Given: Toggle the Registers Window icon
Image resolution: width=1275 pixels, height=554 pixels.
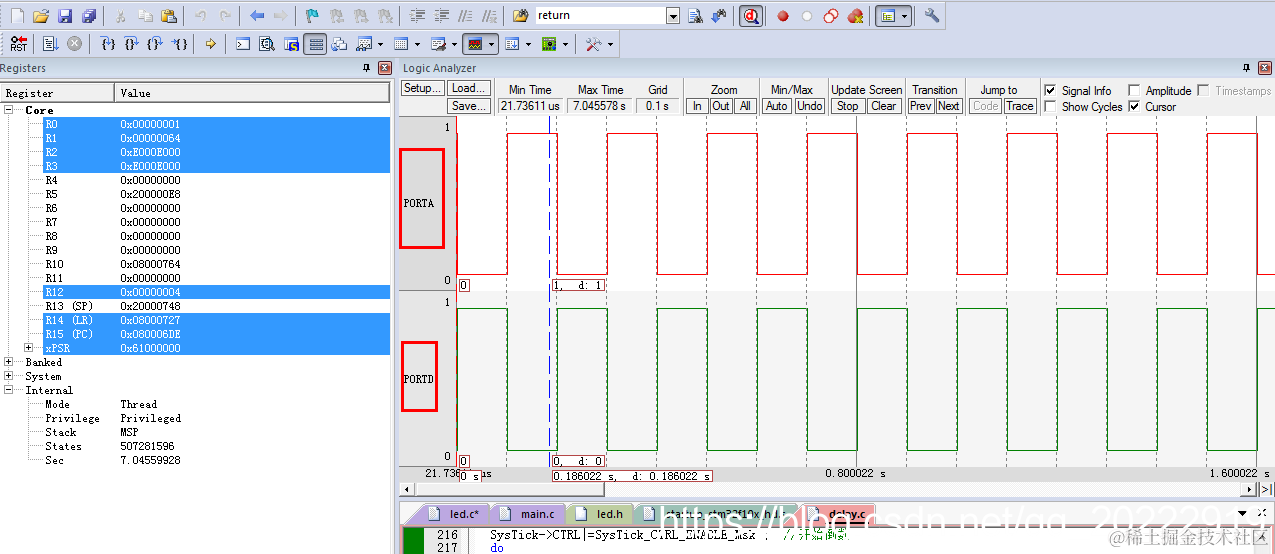Looking at the screenshot, I should (x=315, y=44).
